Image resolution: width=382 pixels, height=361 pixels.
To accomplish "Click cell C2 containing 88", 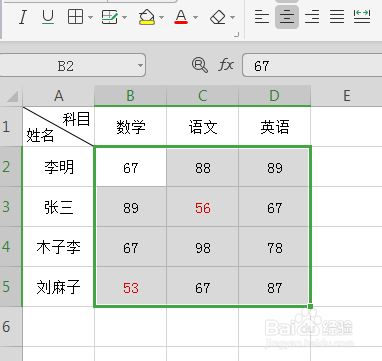I will click(x=202, y=167).
